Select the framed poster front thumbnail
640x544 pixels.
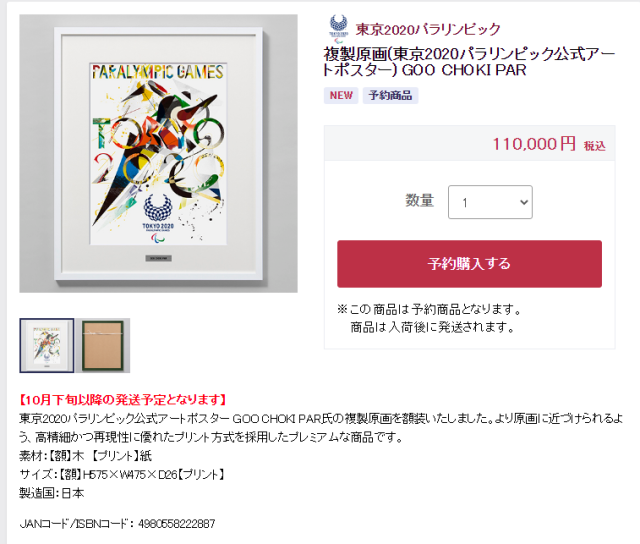coord(47,345)
